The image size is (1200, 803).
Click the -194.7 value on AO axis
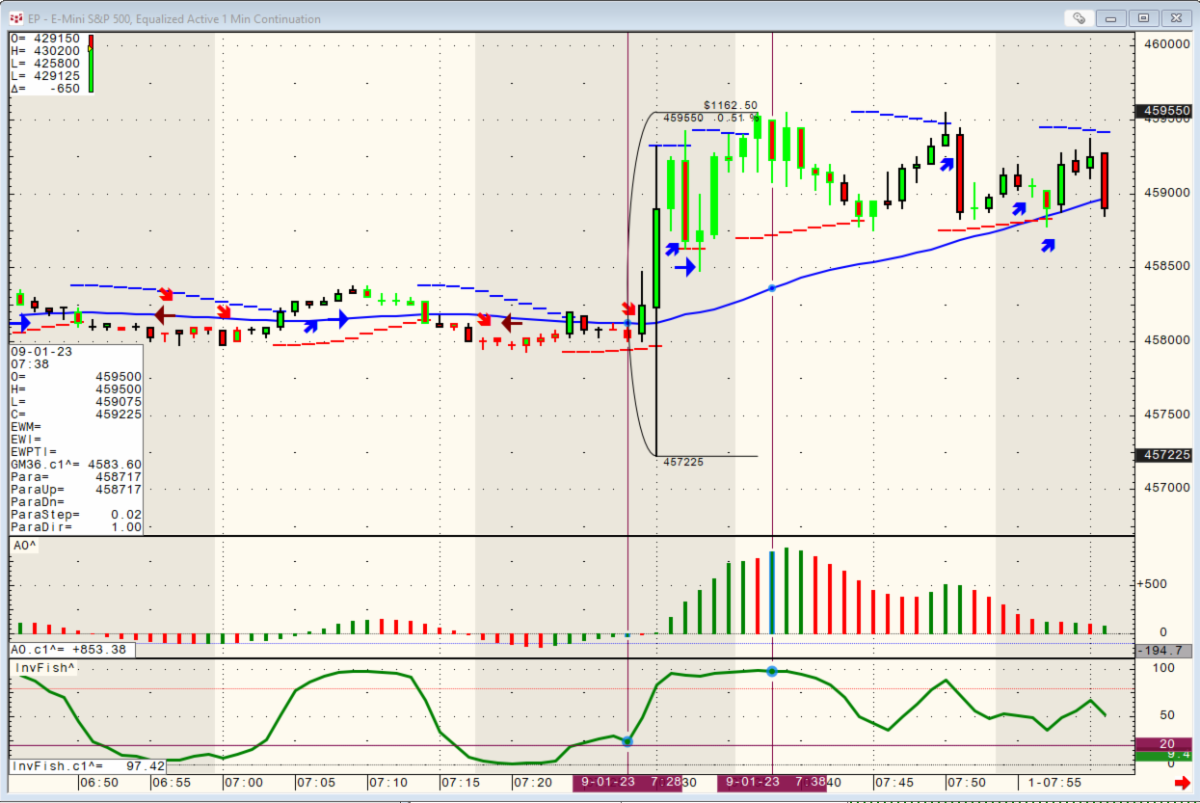[x=1166, y=651]
